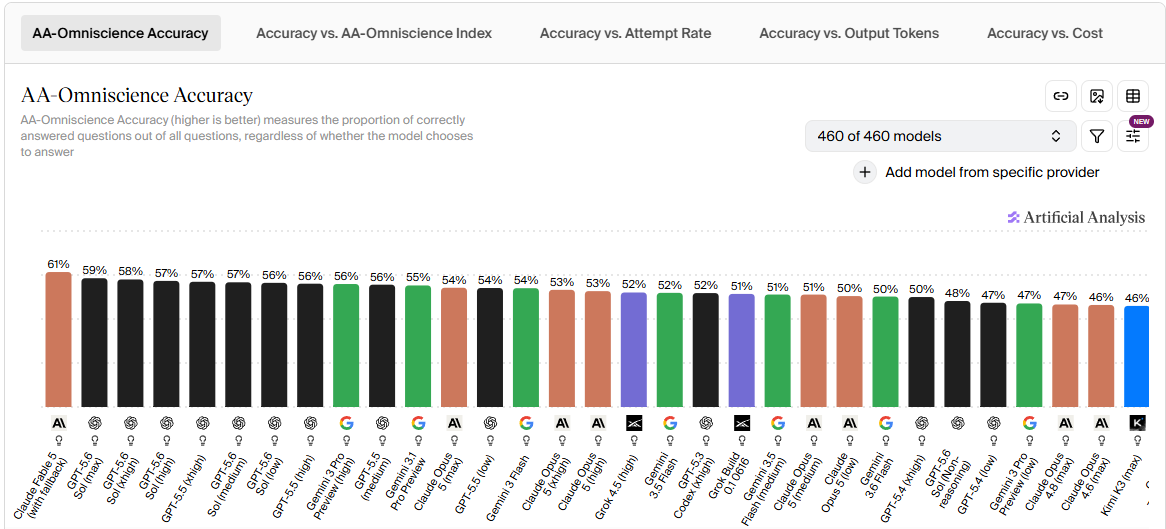The height and width of the screenshot is (529, 1166).
Task: Click the Artificial Analysis logo
Action: (x=1076, y=217)
